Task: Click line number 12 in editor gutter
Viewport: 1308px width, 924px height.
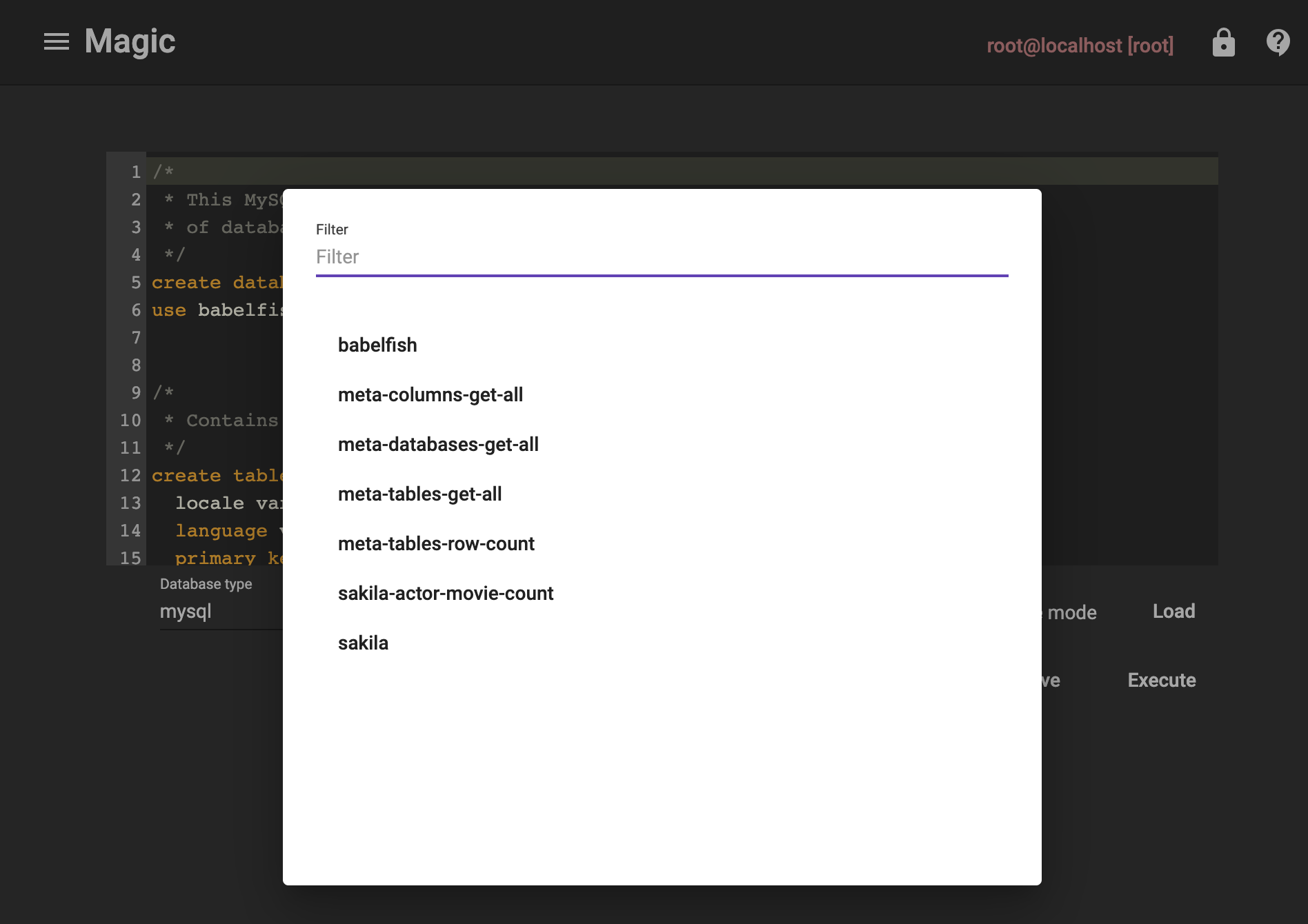Action: click(130, 476)
